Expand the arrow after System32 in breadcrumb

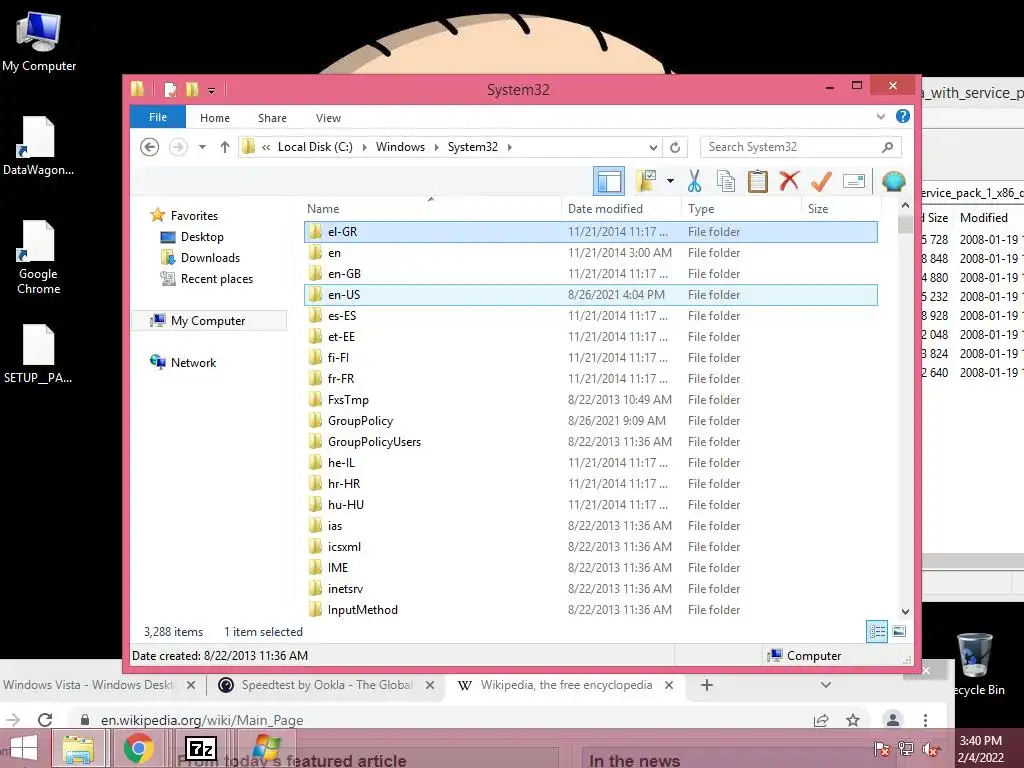(509, 147)
